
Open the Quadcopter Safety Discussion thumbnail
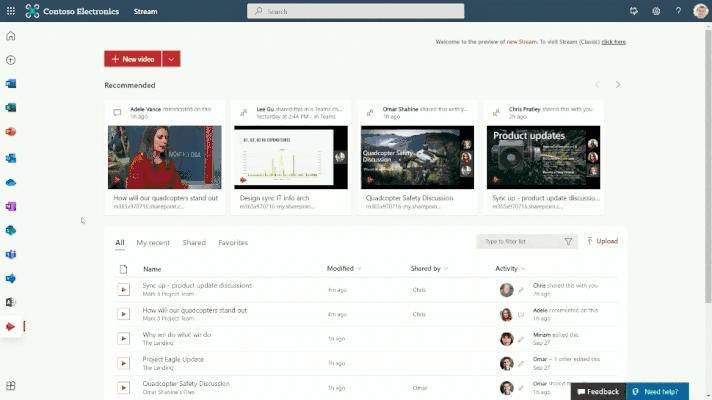pyautogui.click(x=417, y=157)
